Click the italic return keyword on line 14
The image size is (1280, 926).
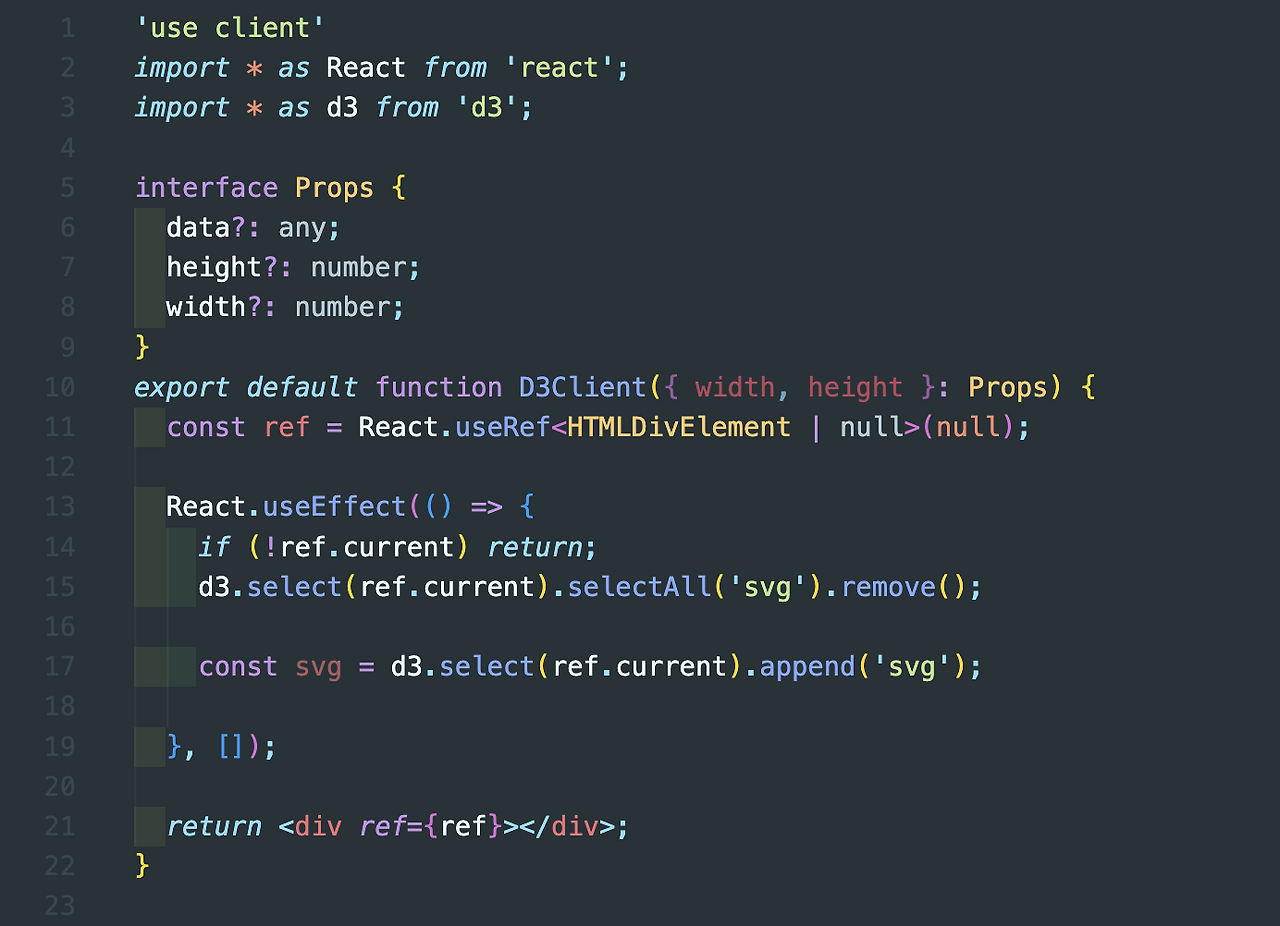point(535,548)
